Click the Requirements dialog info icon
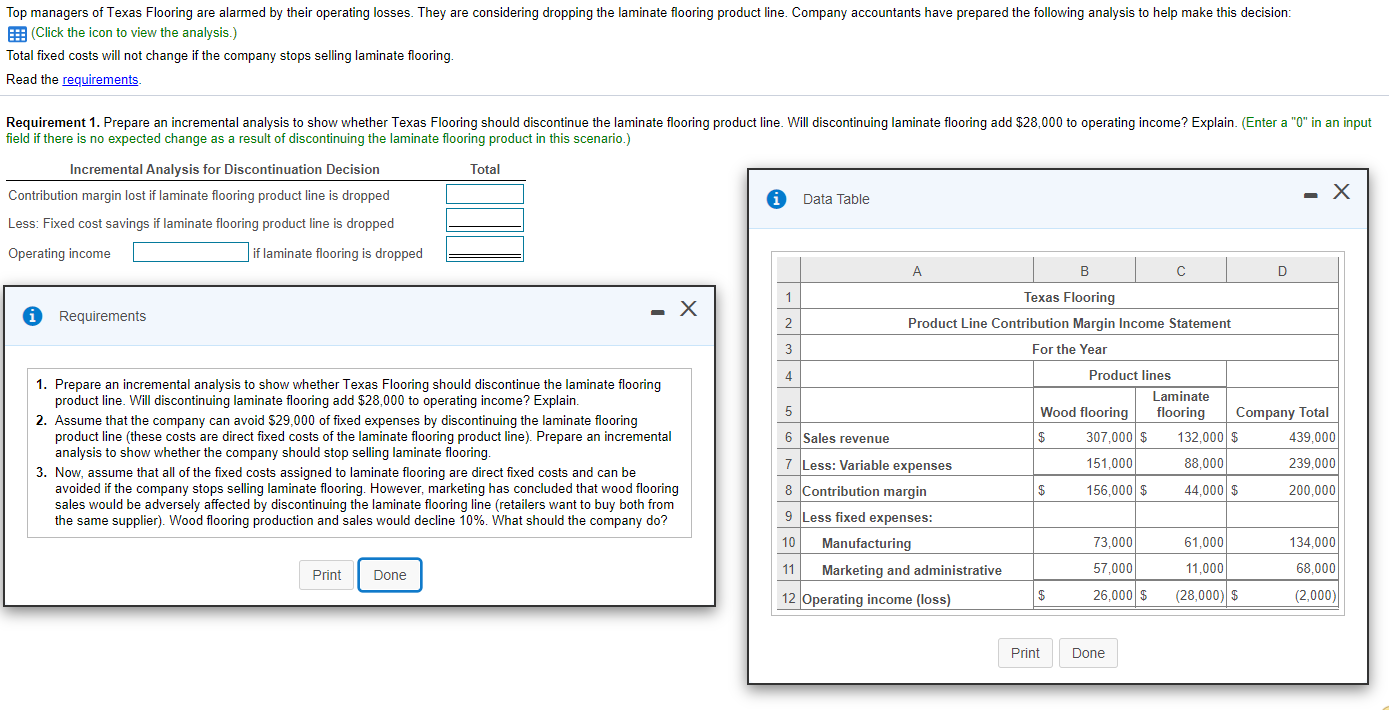 33,316
